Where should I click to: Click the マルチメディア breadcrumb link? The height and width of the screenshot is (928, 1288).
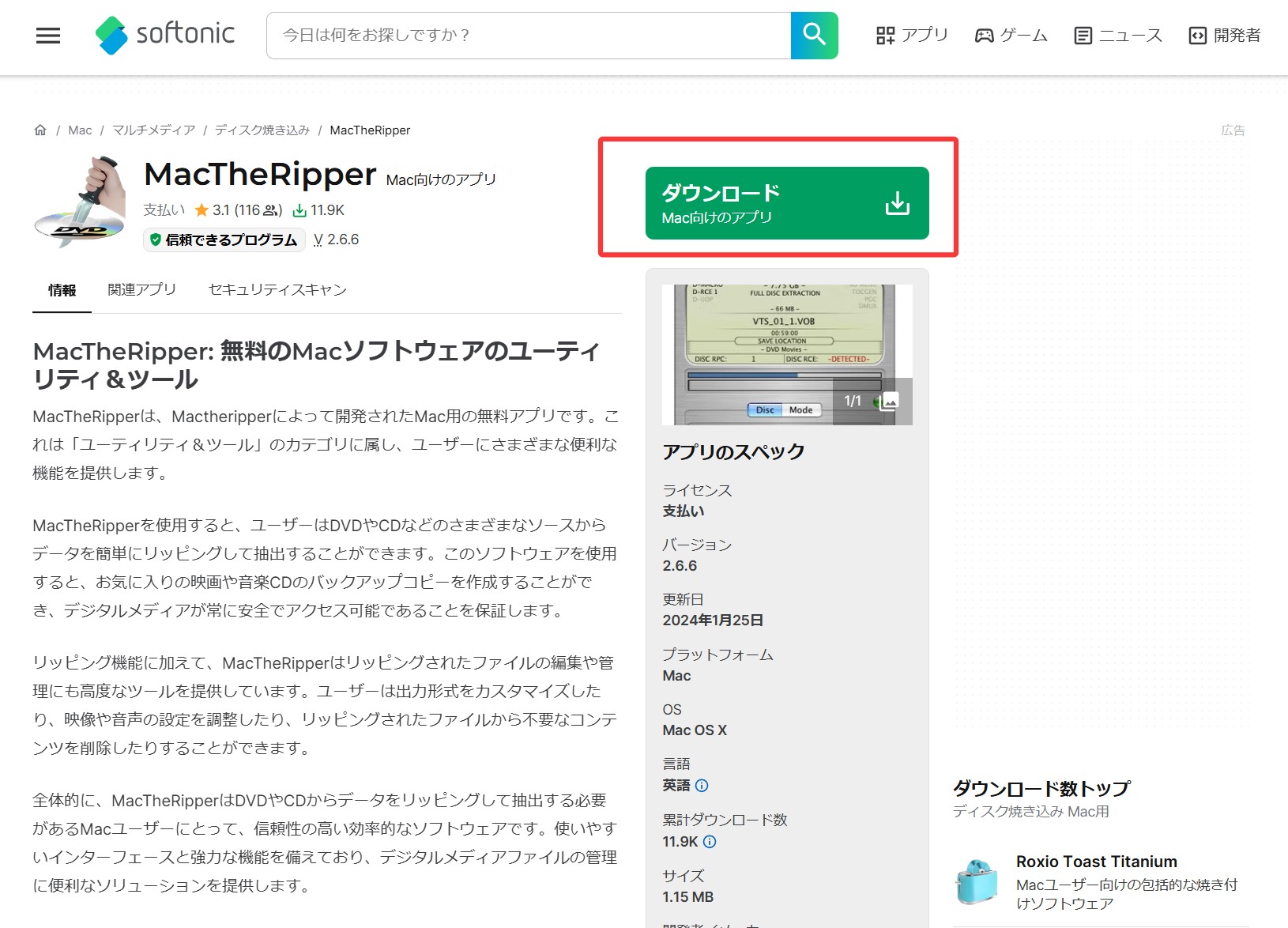pos(153,130)
